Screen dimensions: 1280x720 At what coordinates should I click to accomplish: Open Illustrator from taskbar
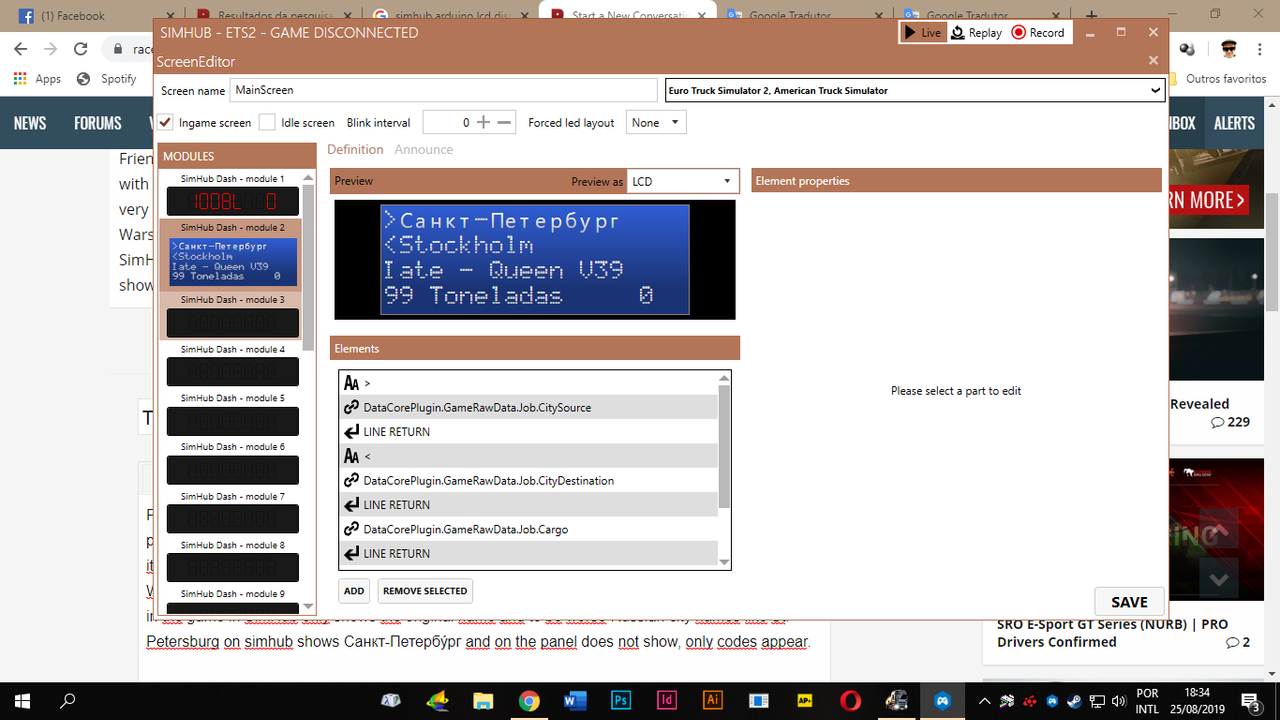(713, 700)
